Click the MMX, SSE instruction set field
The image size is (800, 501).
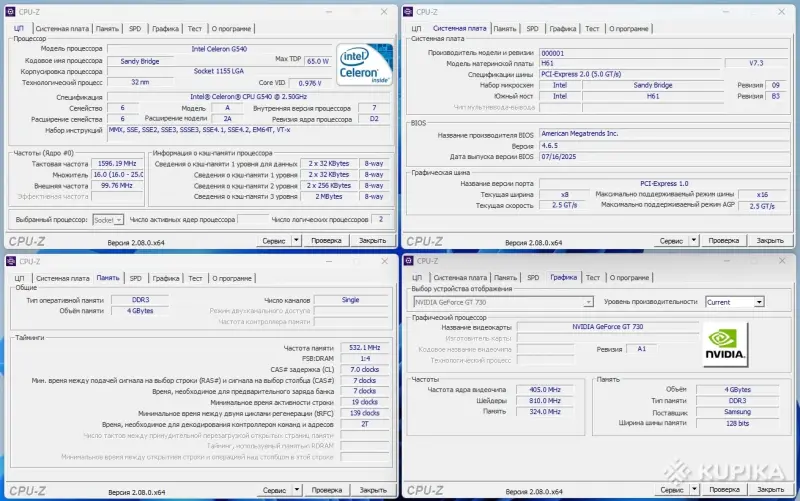pyautogui.click(x=249, y=133)
